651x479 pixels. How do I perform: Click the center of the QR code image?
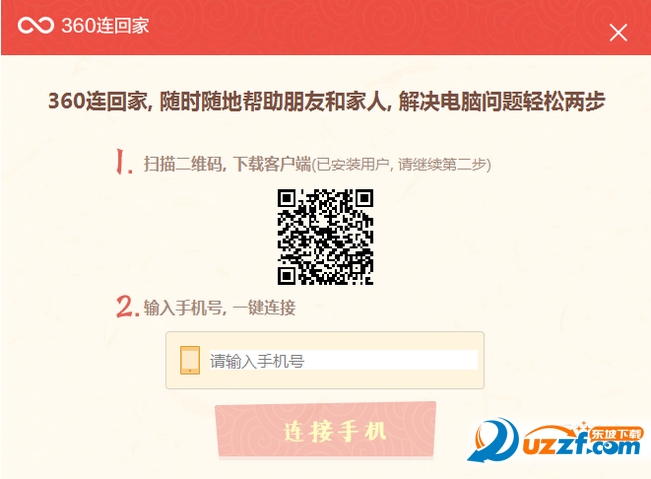(326, 237)
